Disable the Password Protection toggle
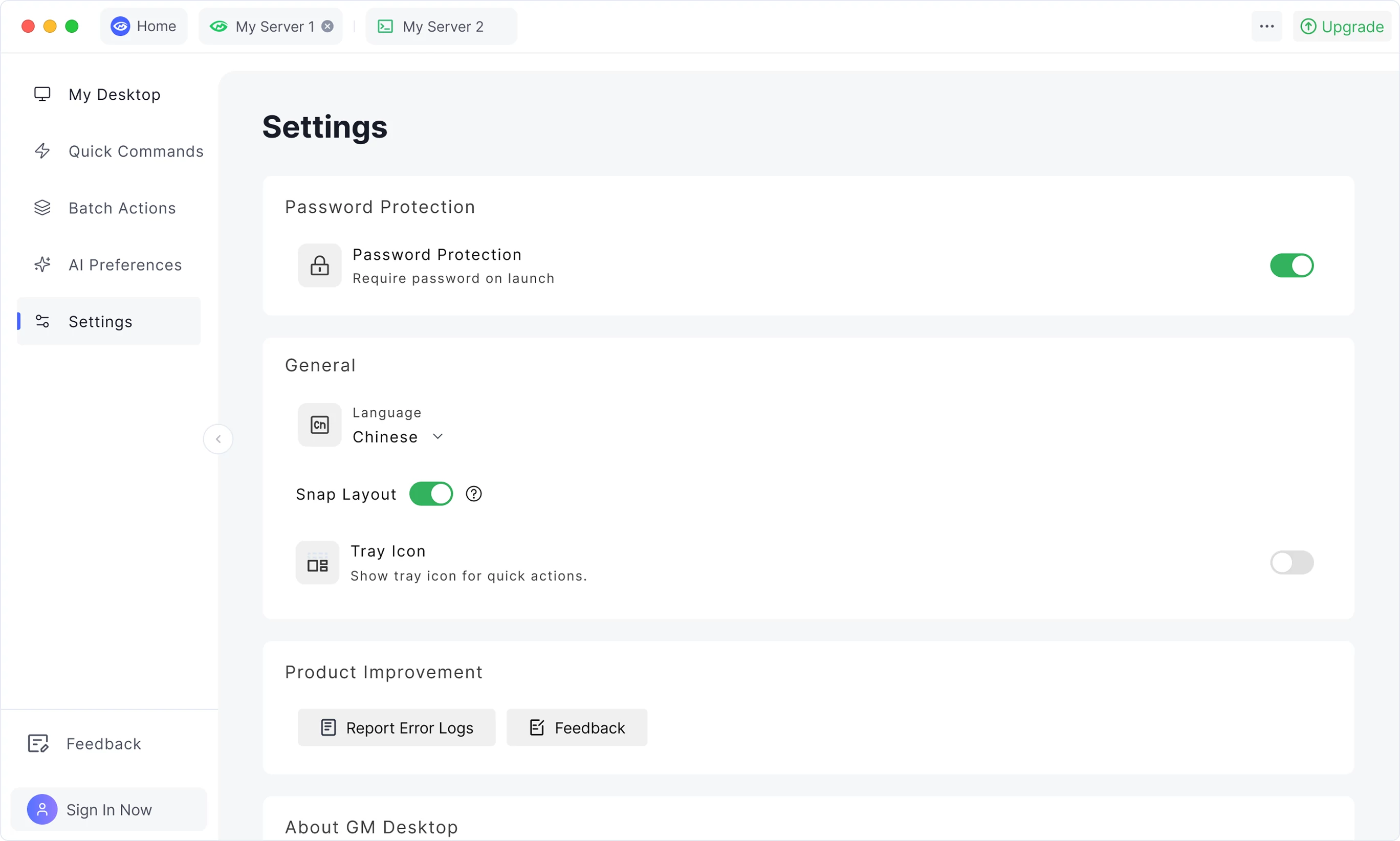The width and height of the screenshot is (1400, 841). [1292, 265]
